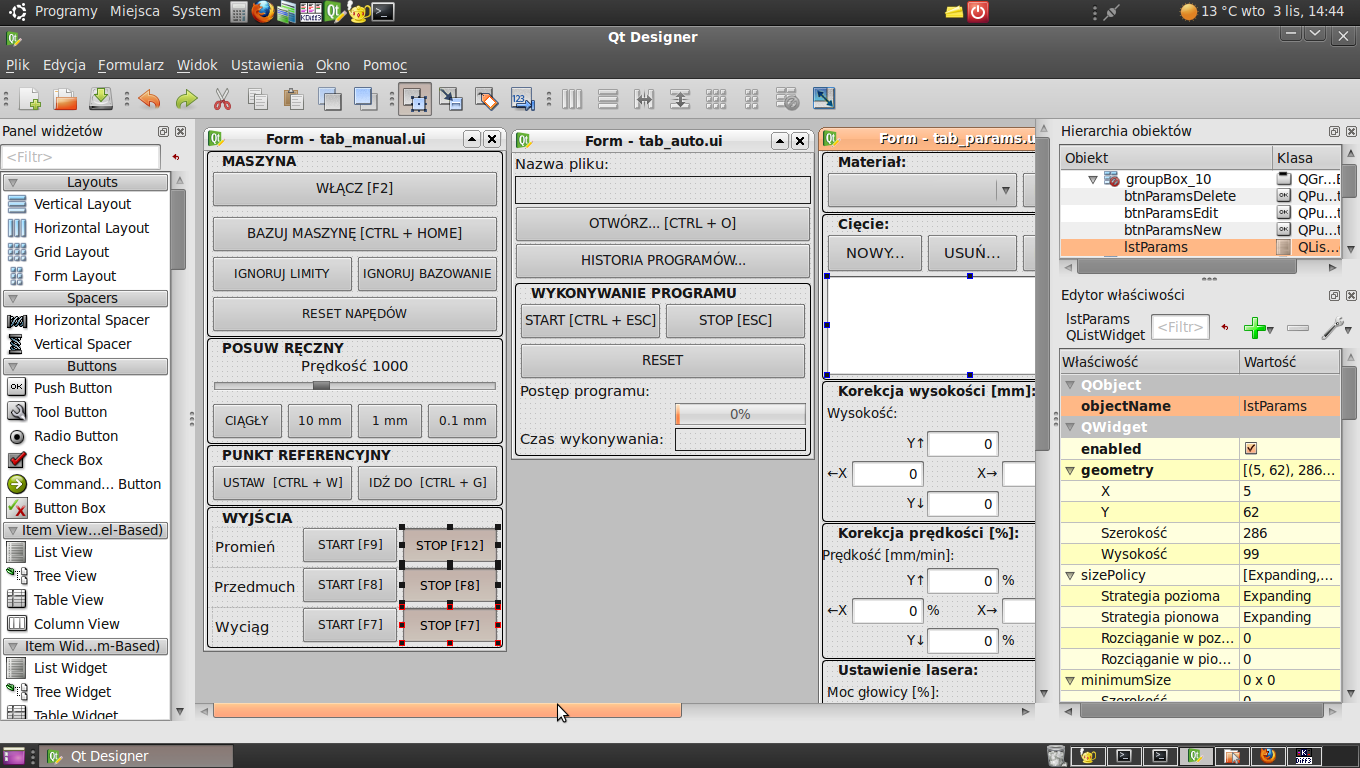Collapse the sizePolicy property row
1360x768 pixels.
click(x=1070, y=575)
